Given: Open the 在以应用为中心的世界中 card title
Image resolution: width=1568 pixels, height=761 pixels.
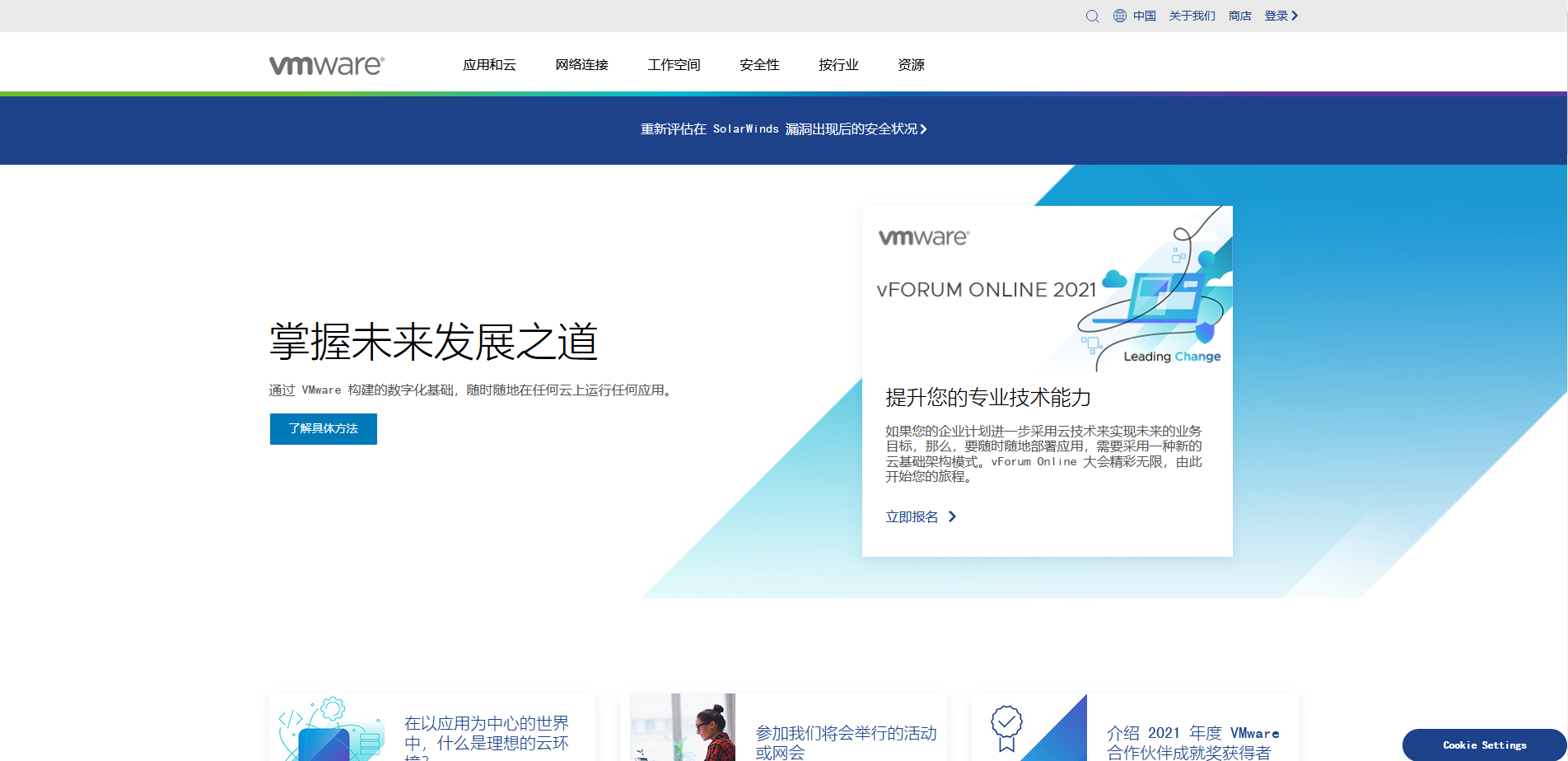Looking at the screenshot, I should pos(487,738).
